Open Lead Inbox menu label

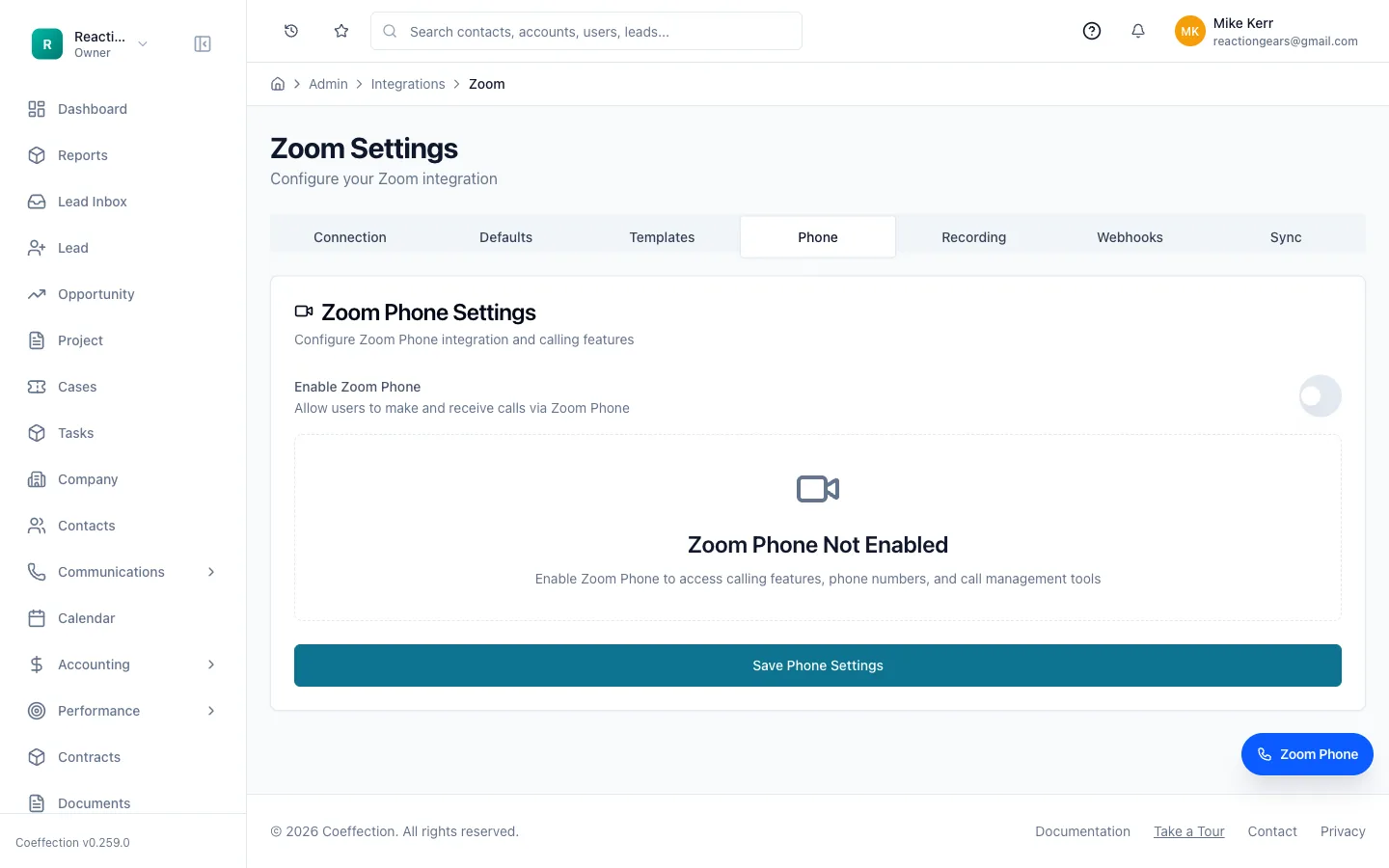click(x=93, y=202)
